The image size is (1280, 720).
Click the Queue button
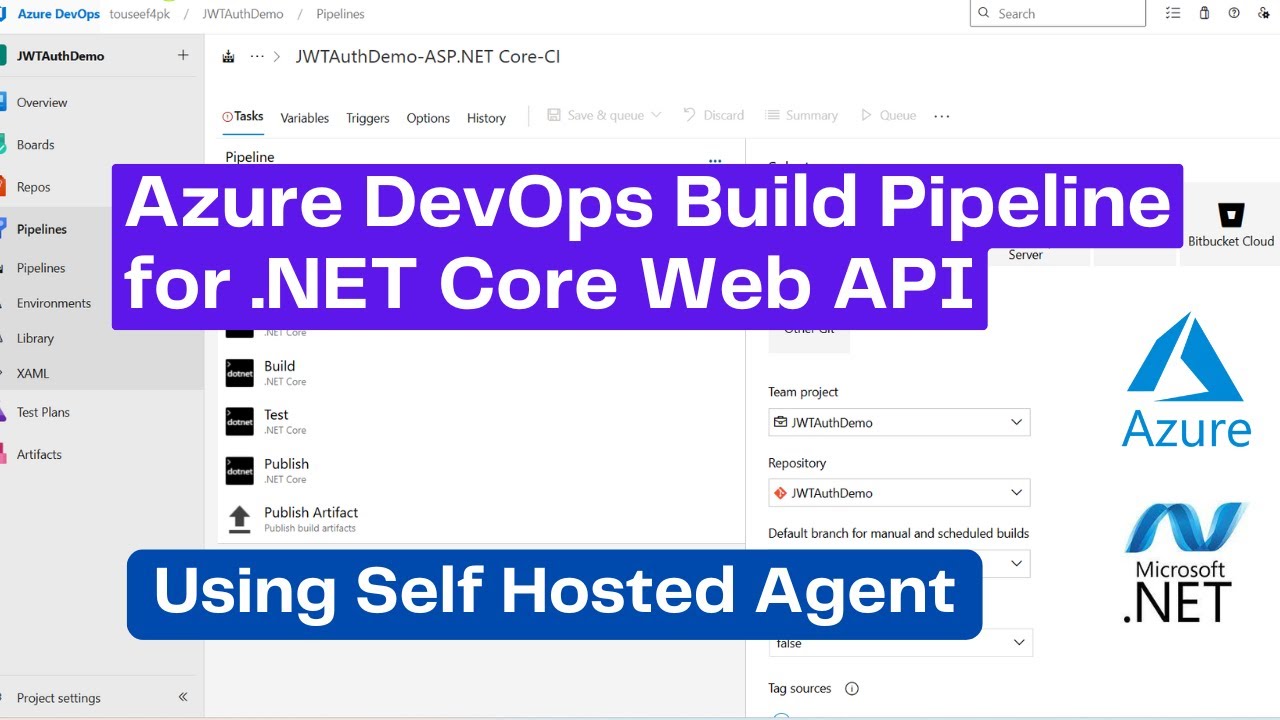pos(888,116)
